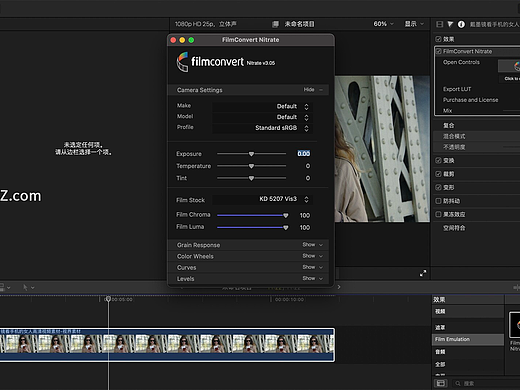Open the color inspector triangle icon
520x390 pixels.
[450, 24]
